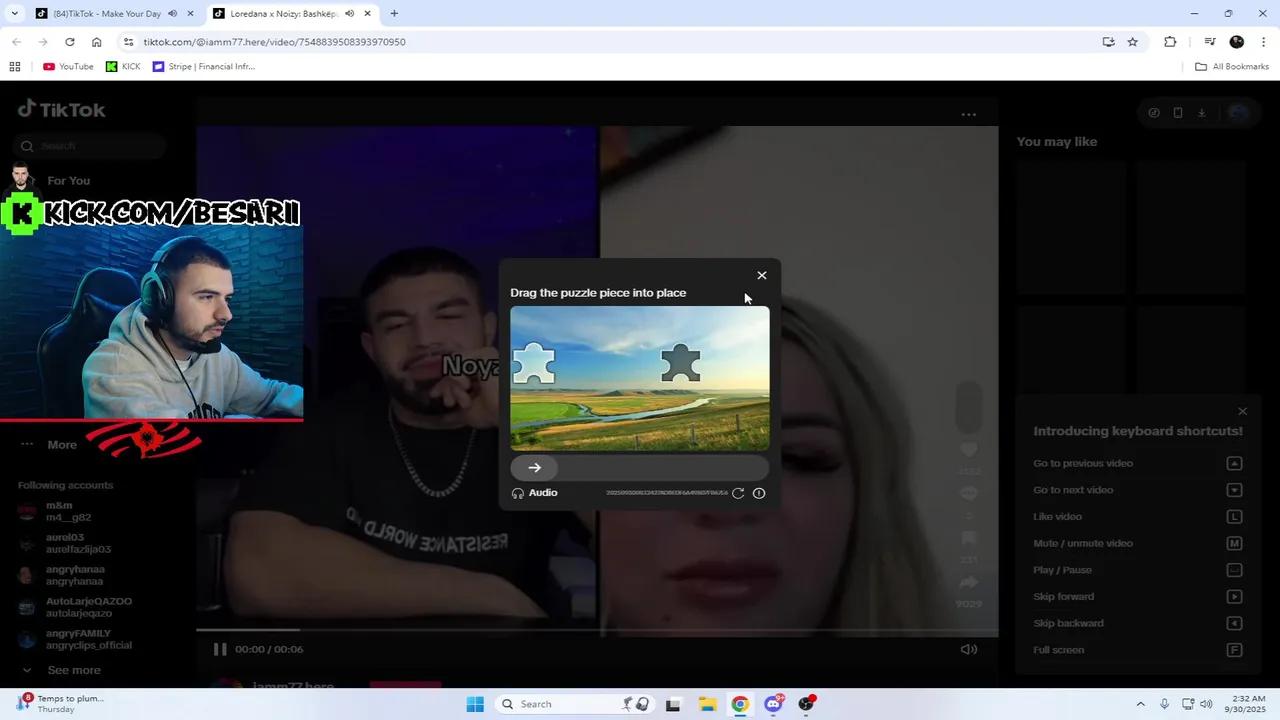This screenshot has width=1280, height=720.
Task: Open the weather widget on taskbar
Action: coord(60,704)
